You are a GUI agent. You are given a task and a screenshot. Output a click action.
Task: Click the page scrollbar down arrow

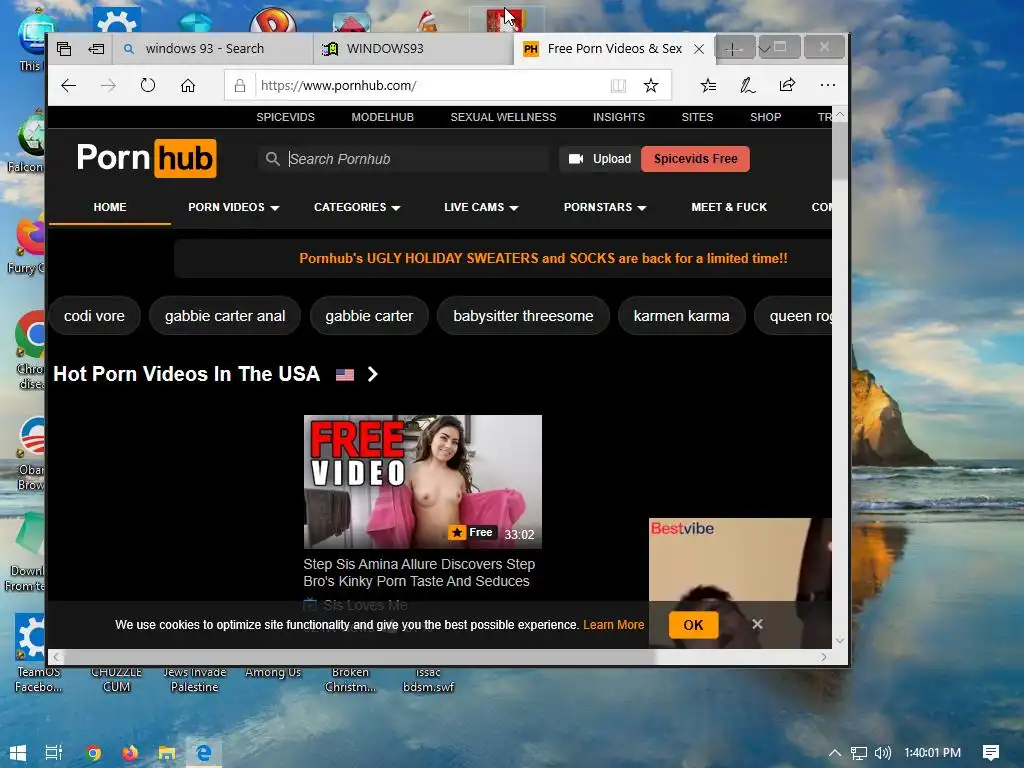pyautogui.click(x=840, y=641)
